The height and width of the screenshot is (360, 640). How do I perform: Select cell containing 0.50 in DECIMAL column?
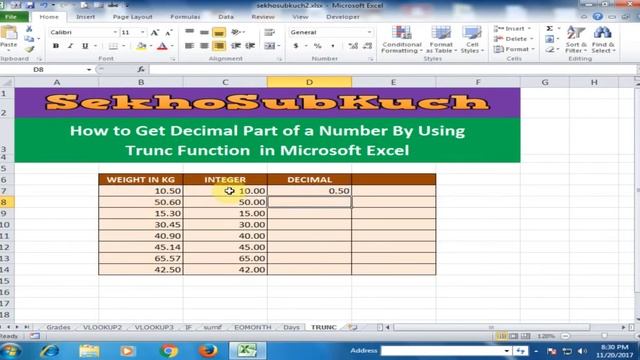click(x=309, y=191)
